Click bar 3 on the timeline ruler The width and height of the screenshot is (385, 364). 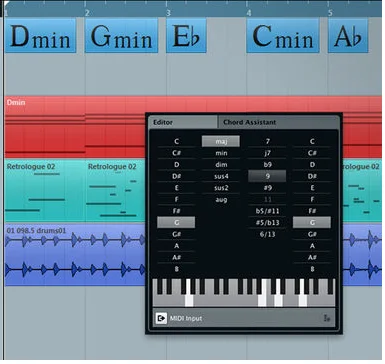click(x=168, y=13)
